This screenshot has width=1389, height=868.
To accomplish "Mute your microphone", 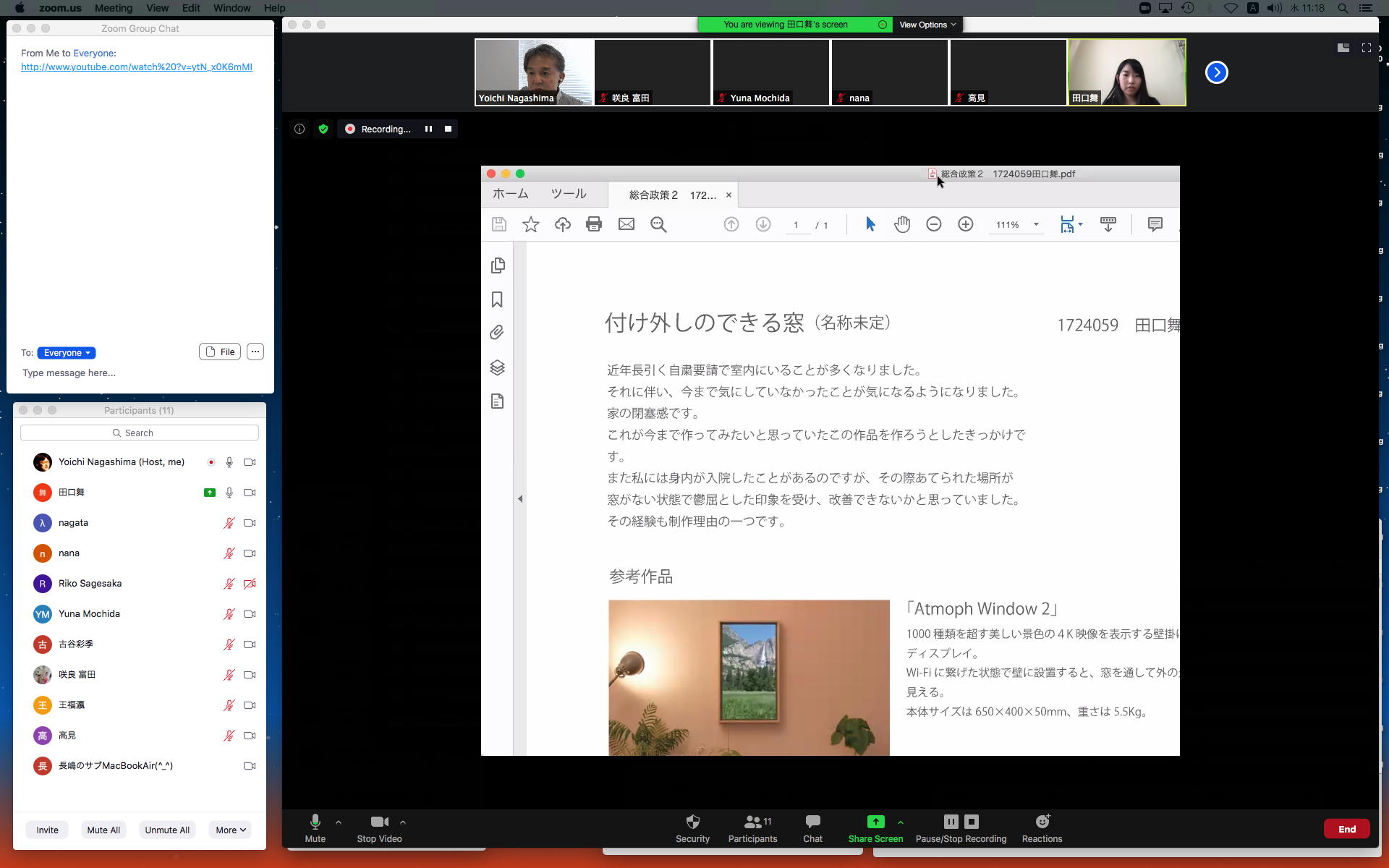I will pos(315,822).
